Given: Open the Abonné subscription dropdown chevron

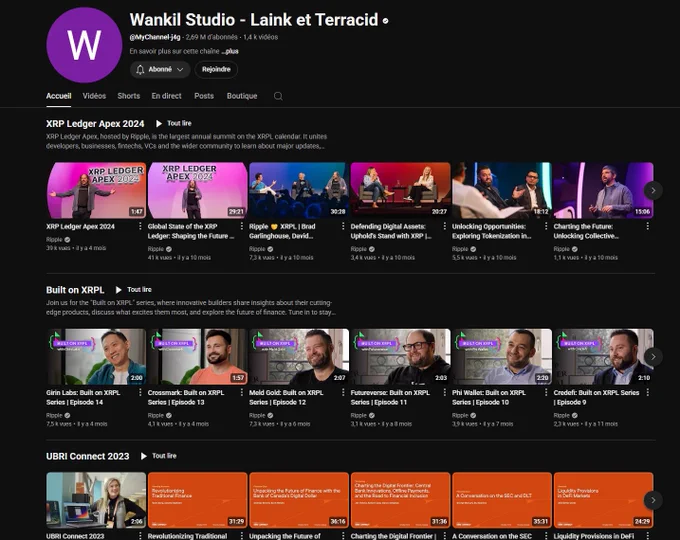Looking at the screenshot, I should [x=180, y=69].
